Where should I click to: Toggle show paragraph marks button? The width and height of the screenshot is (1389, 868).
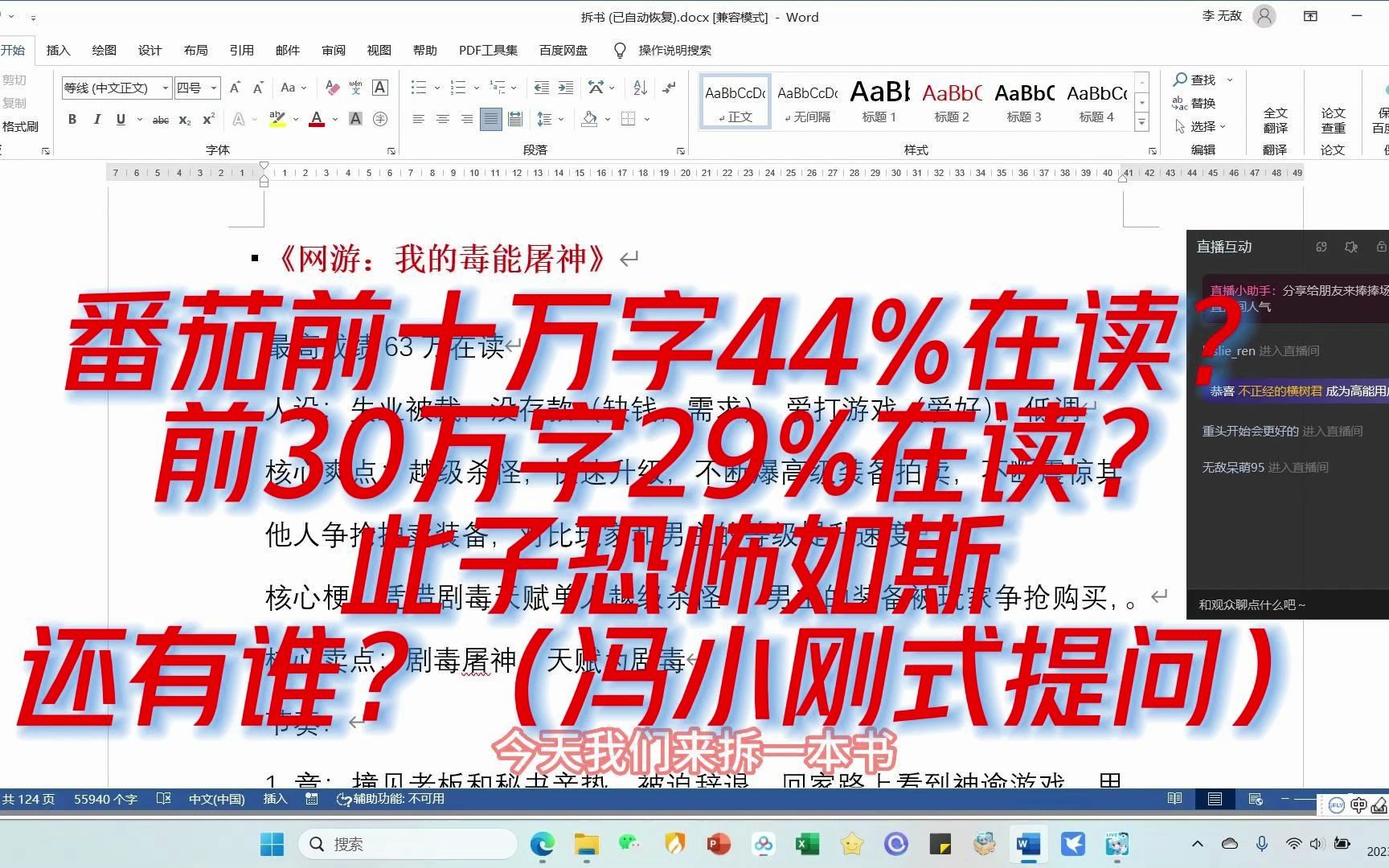[669, 87]
